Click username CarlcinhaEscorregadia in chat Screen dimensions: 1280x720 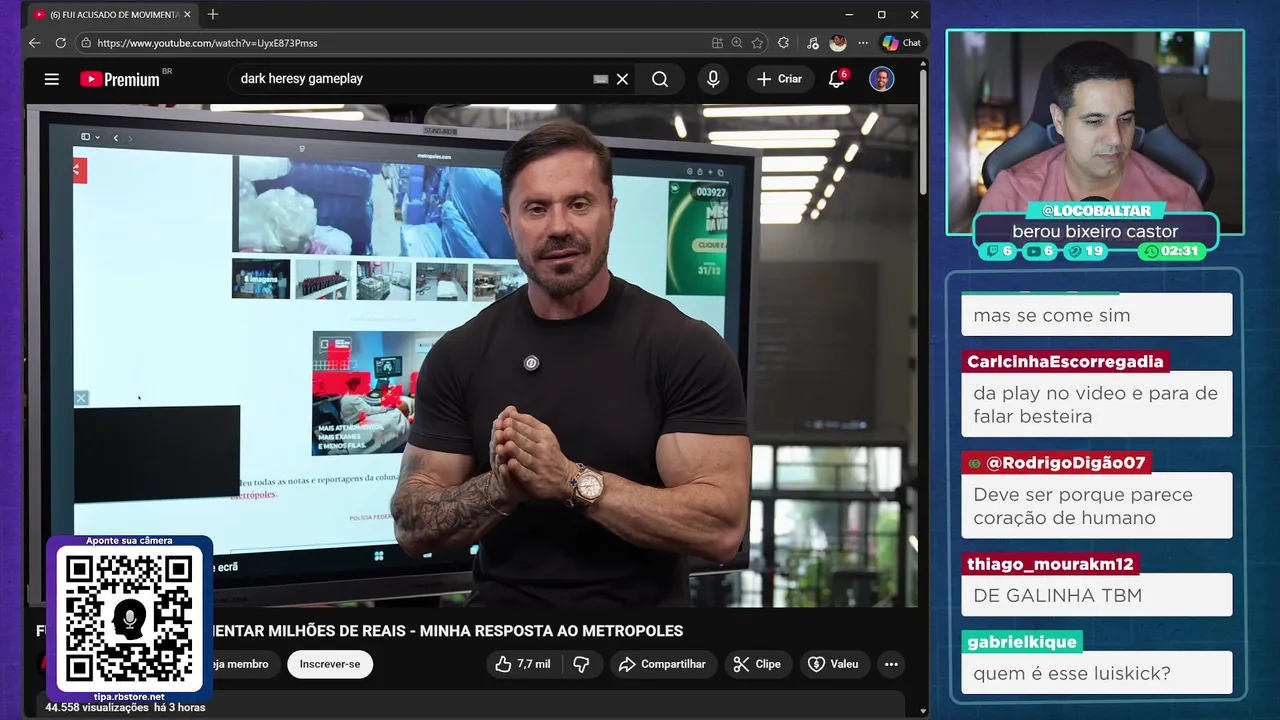coord(1065,361)
